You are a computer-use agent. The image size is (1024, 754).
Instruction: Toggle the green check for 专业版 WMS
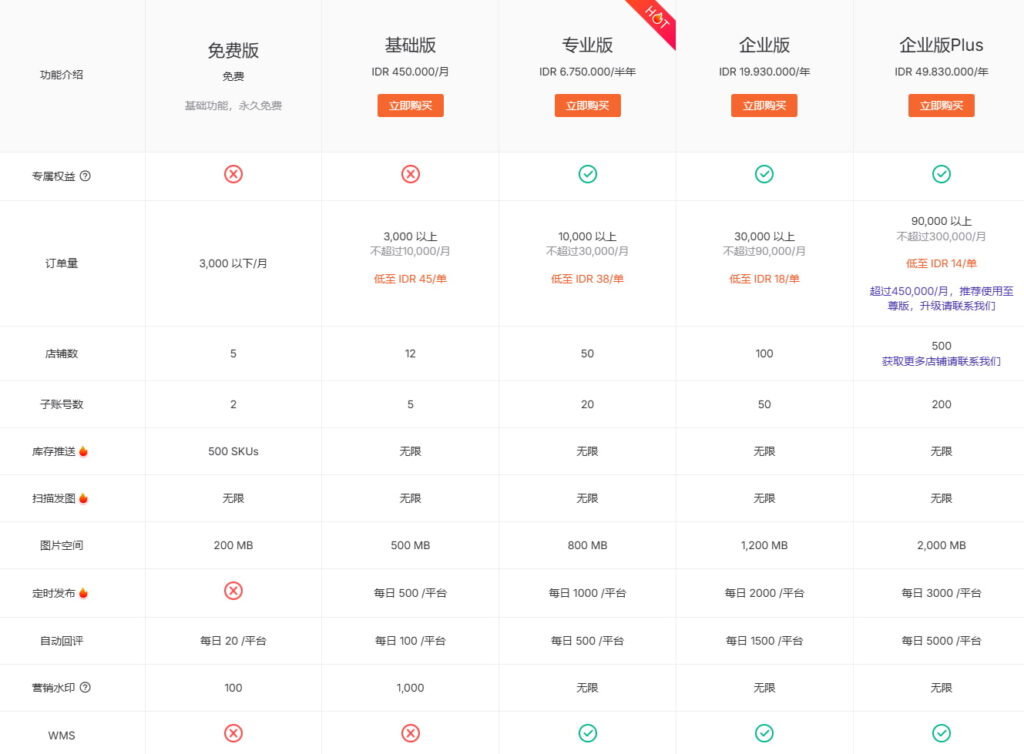click(587, 734)
